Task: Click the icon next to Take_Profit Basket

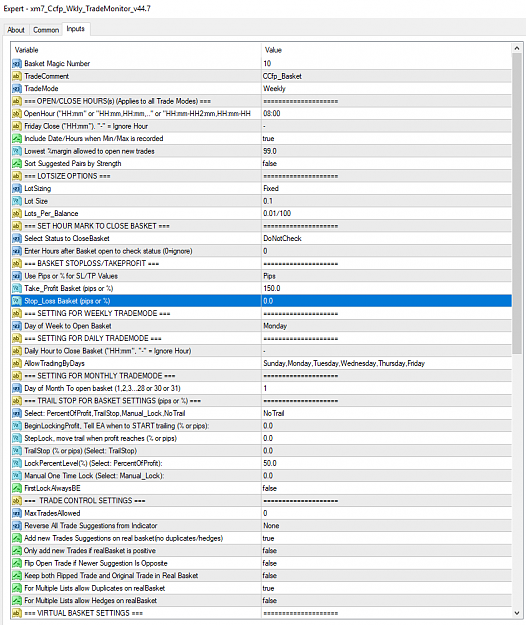Action: point(17,288)
